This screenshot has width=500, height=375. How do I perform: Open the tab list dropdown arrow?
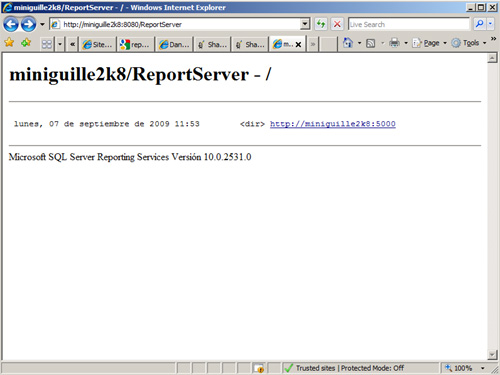pos(60,44)
